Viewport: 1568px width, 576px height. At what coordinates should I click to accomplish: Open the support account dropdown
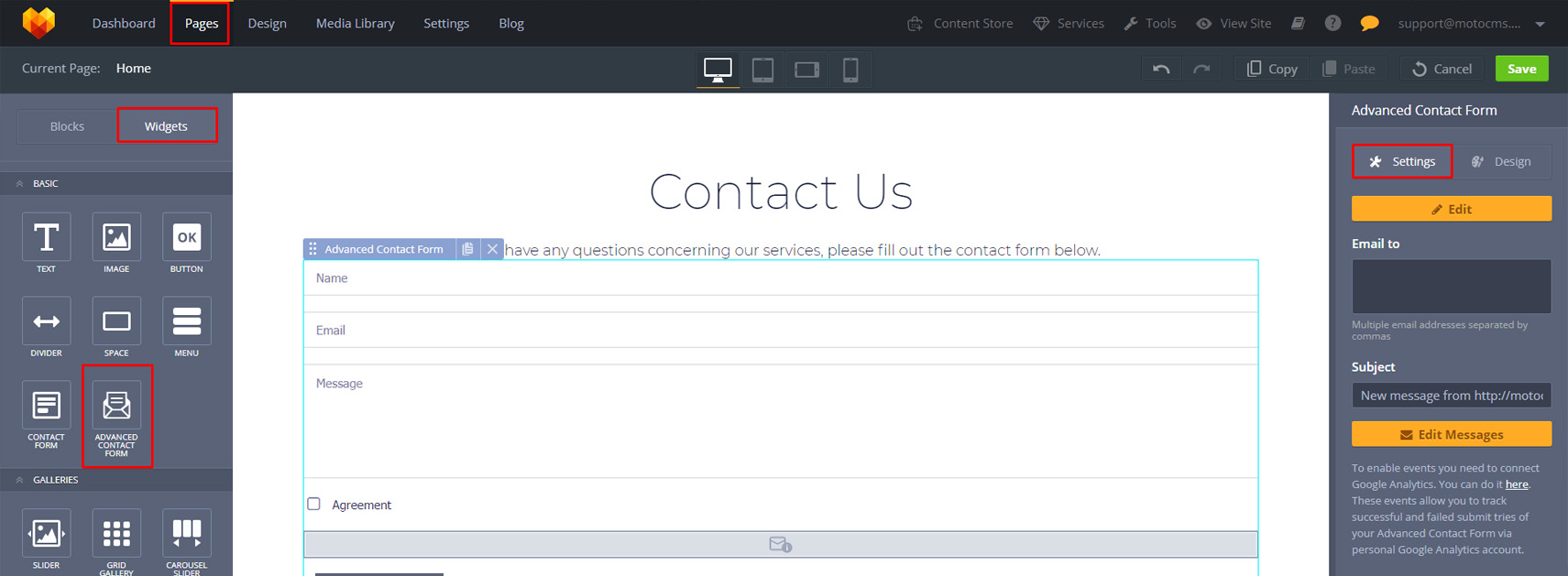(1540, 24)
